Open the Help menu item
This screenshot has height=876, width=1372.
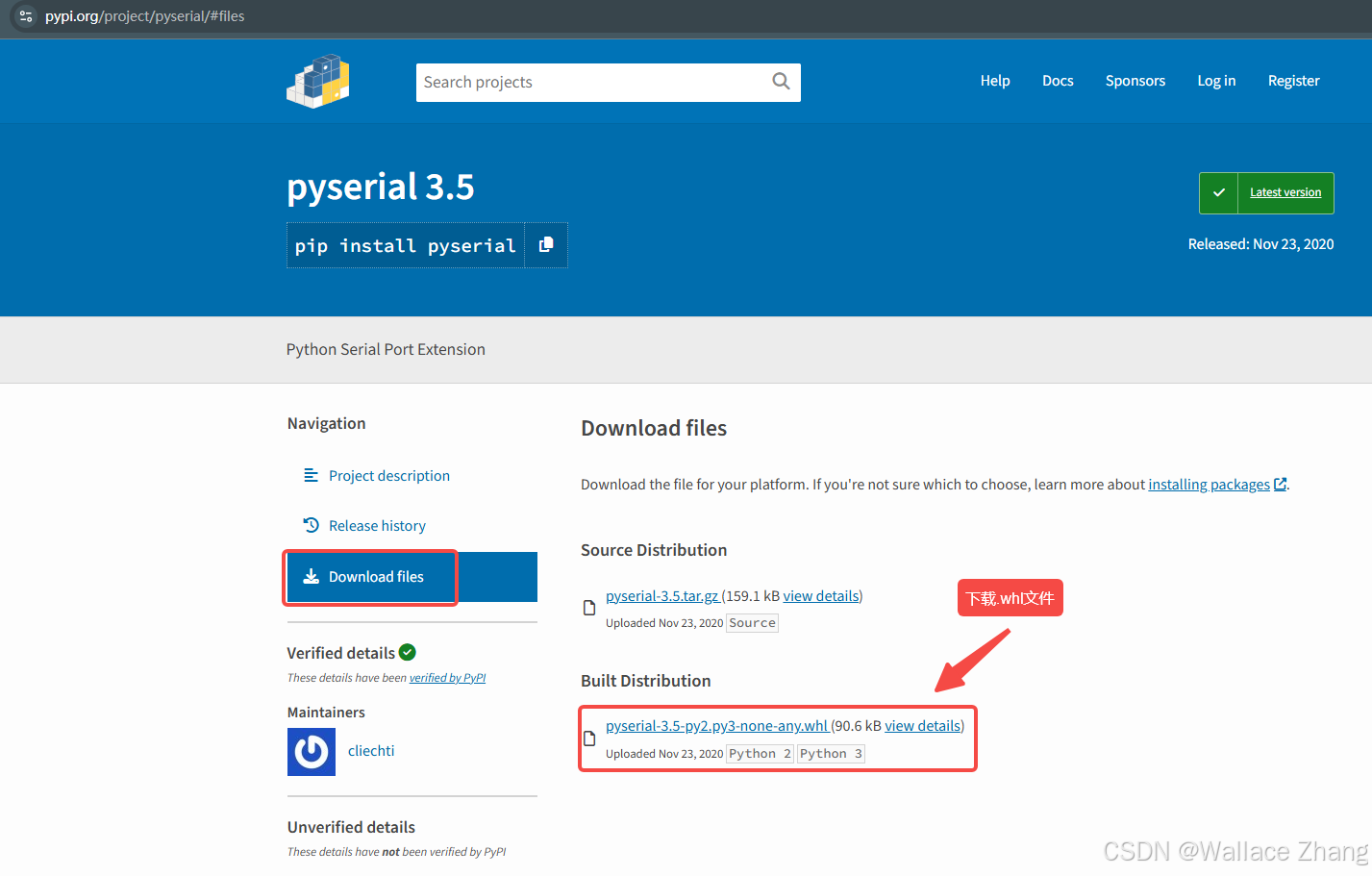tap(995, 81)
